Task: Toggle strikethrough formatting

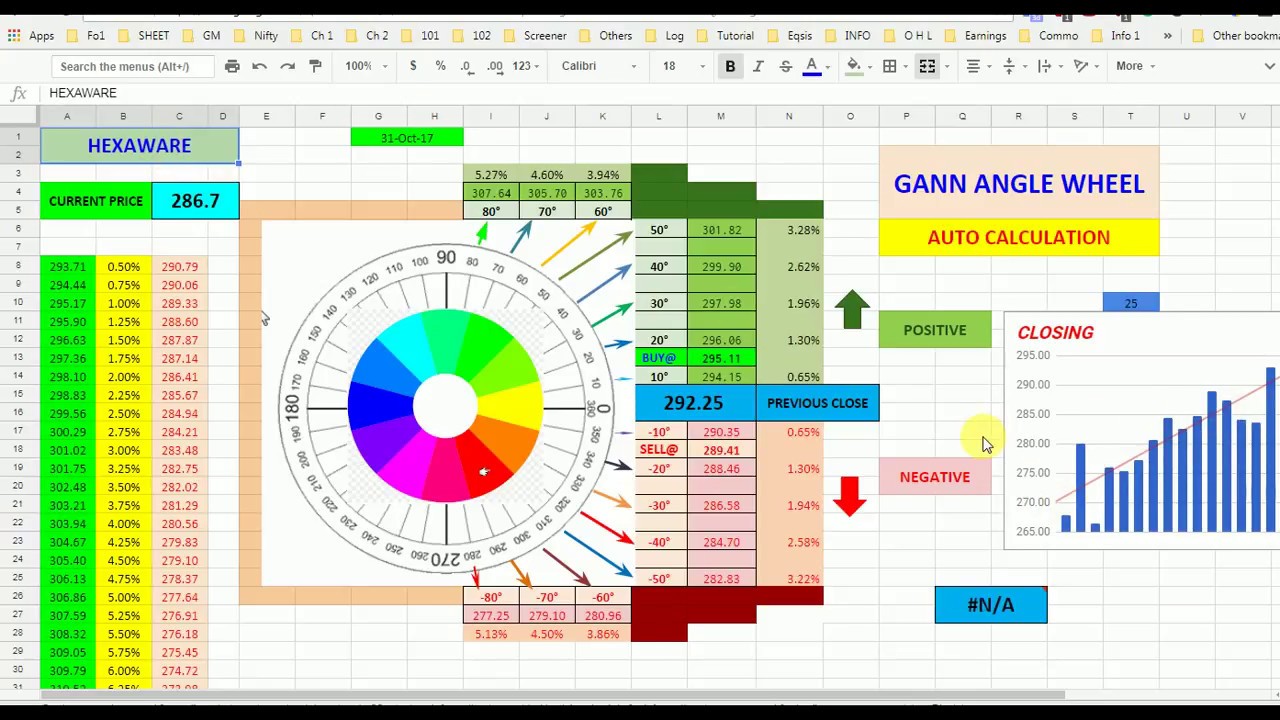Action: pyautogui.click(x=785, y=66)
